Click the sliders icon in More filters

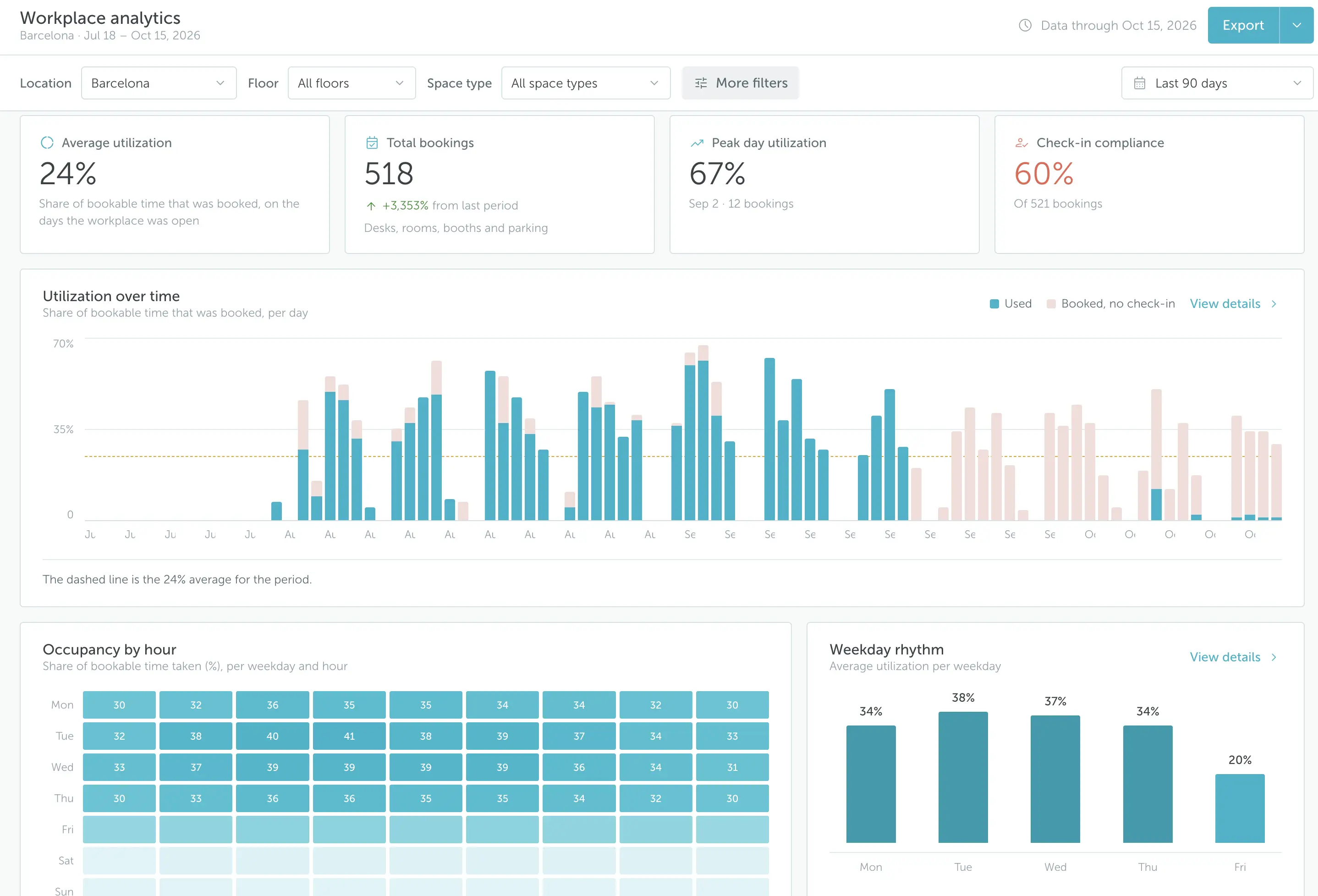(701, 83)
